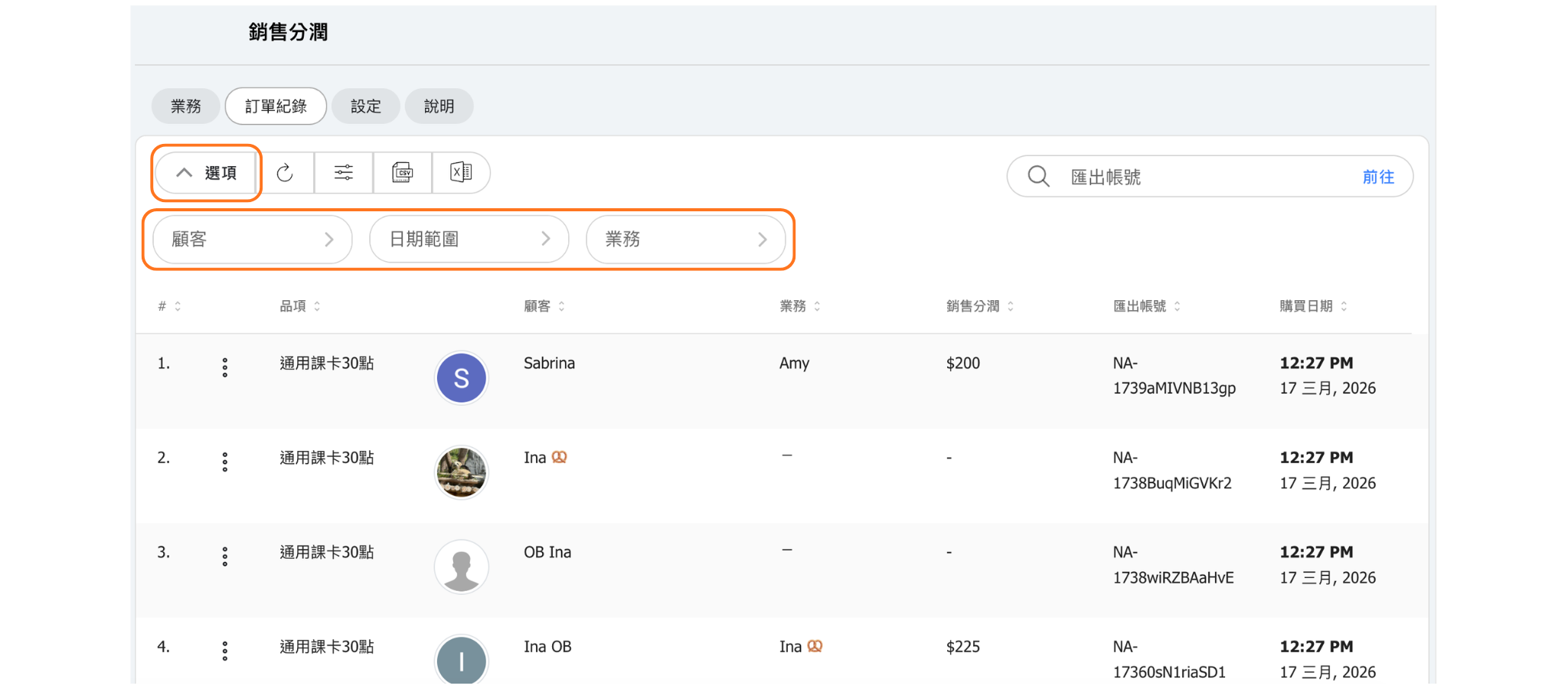Image resolution: width=1568 pixels, height=689 pixels.
Task: Open the filter sliders icon
Action: pos(344,173)
